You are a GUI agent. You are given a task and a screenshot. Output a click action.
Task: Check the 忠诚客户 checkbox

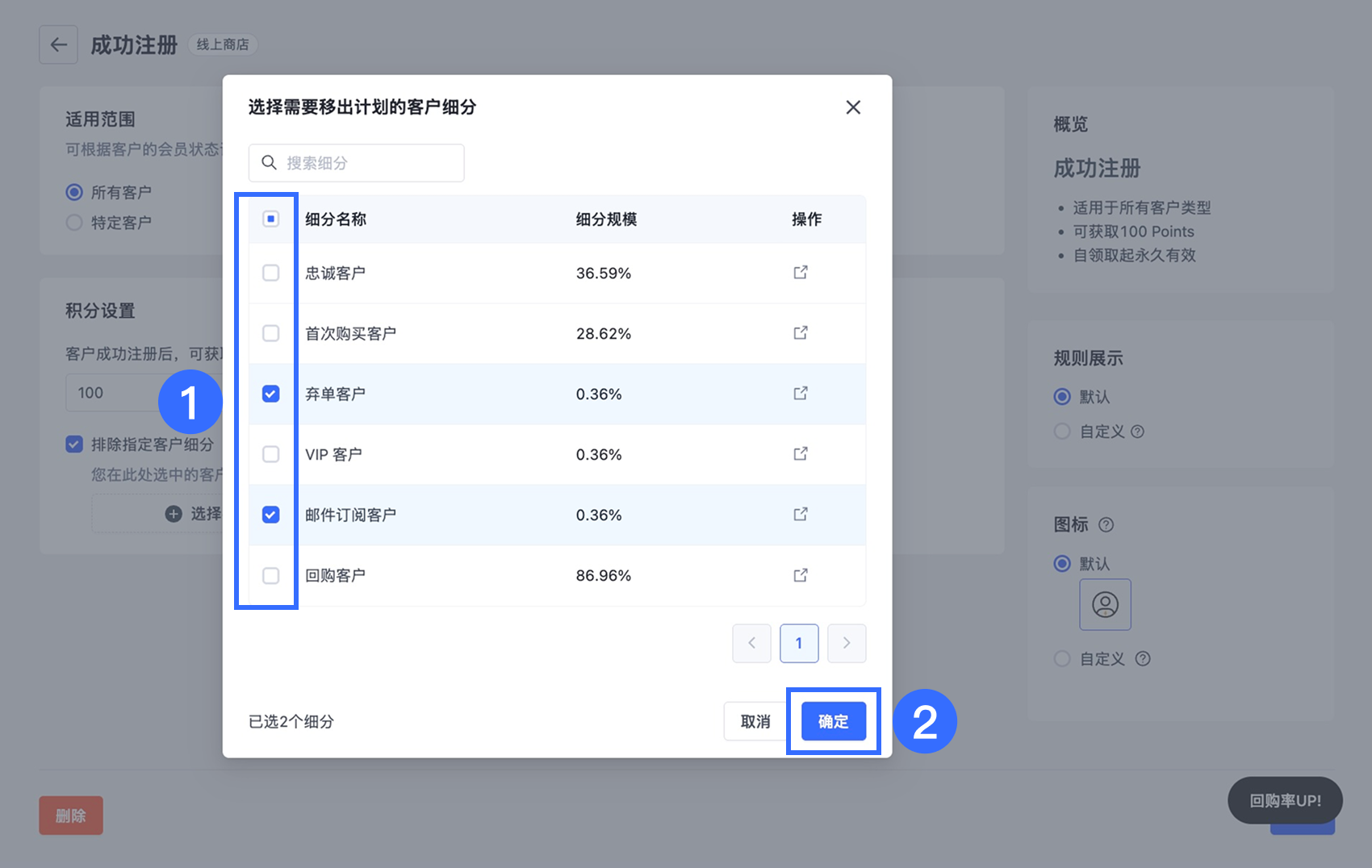(x=271, y=273)
